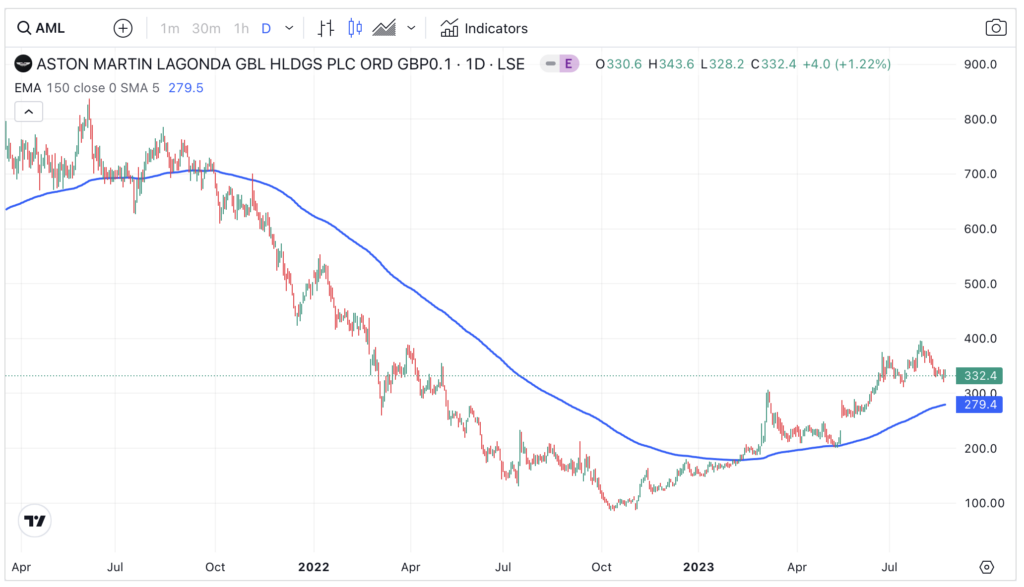Click the purple E earnings badge
The image size is (1024, 587).
(x=569, y=64)
